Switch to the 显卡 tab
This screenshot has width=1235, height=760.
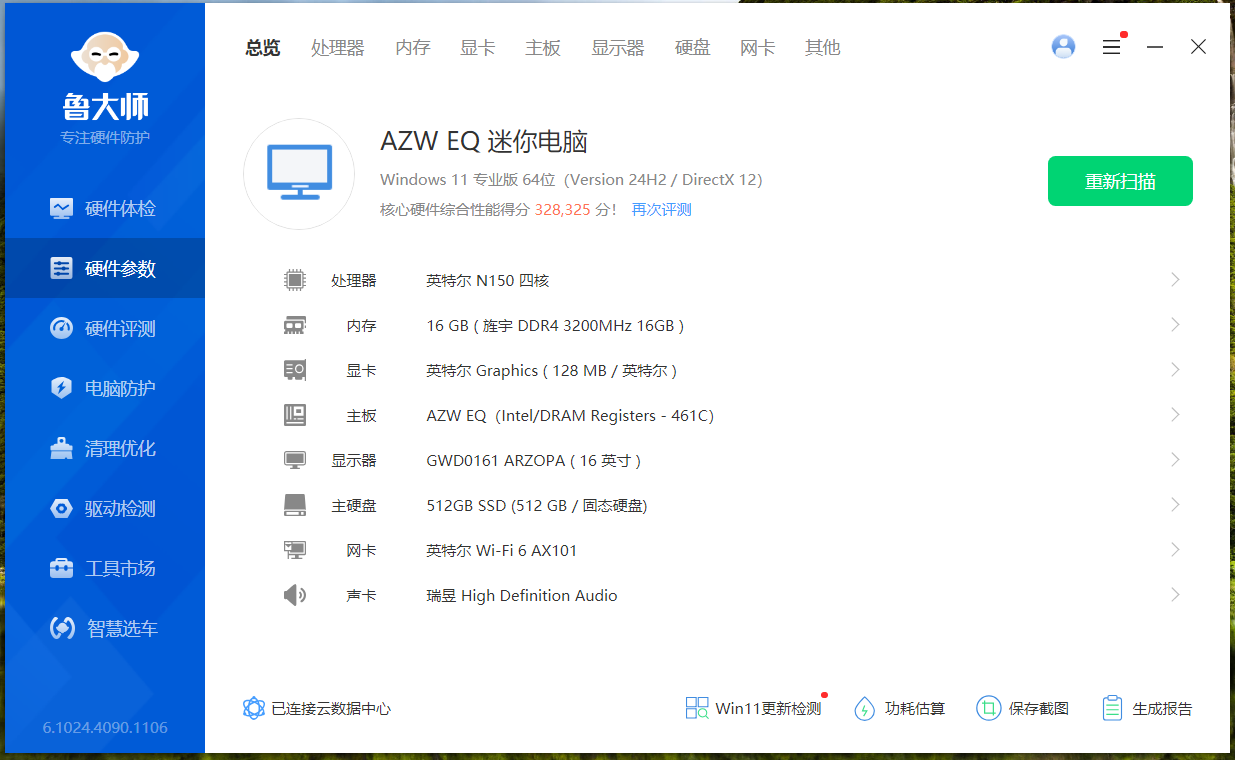pos(478,48)
